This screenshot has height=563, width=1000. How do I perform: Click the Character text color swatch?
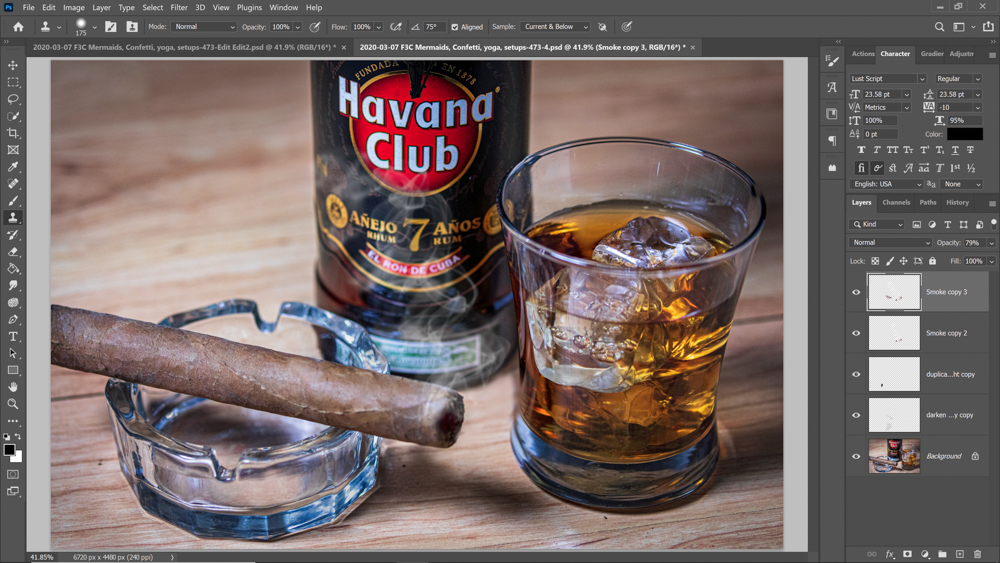click(x=965, y=134)
